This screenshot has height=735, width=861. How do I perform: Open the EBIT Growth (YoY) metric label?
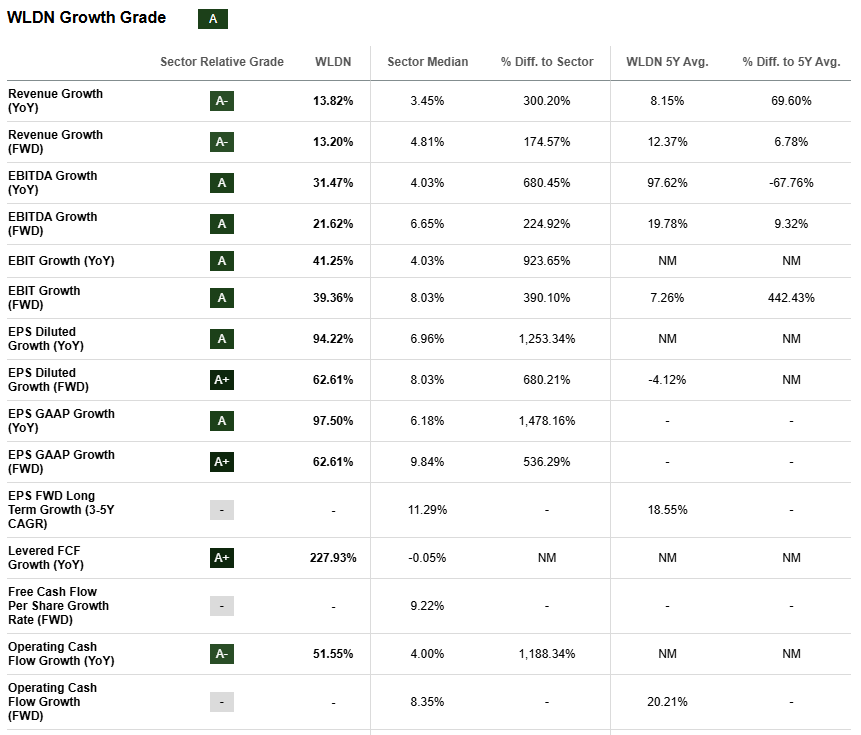[61, 261]
